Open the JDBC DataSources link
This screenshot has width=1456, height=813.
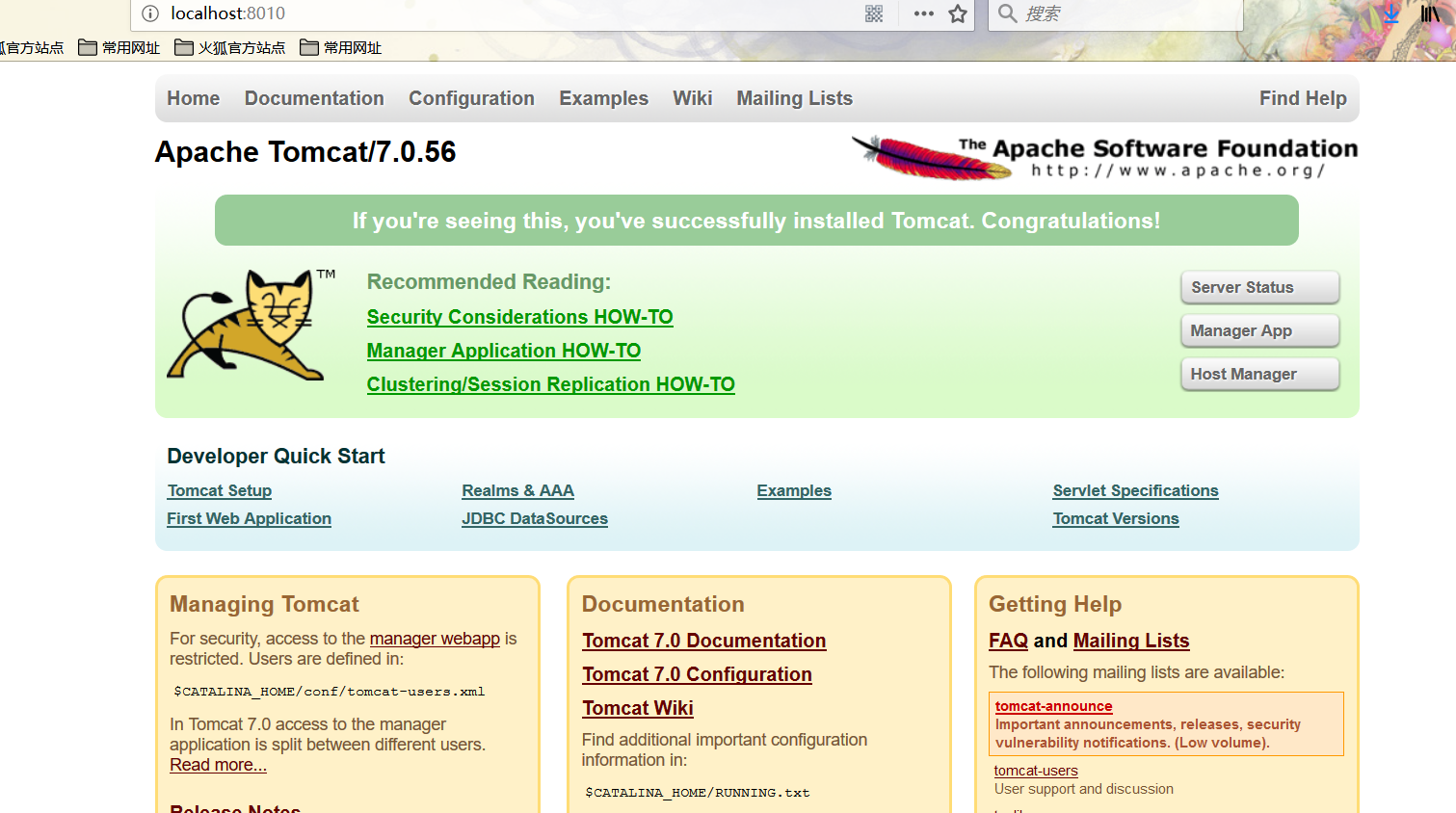click(535, 518)
